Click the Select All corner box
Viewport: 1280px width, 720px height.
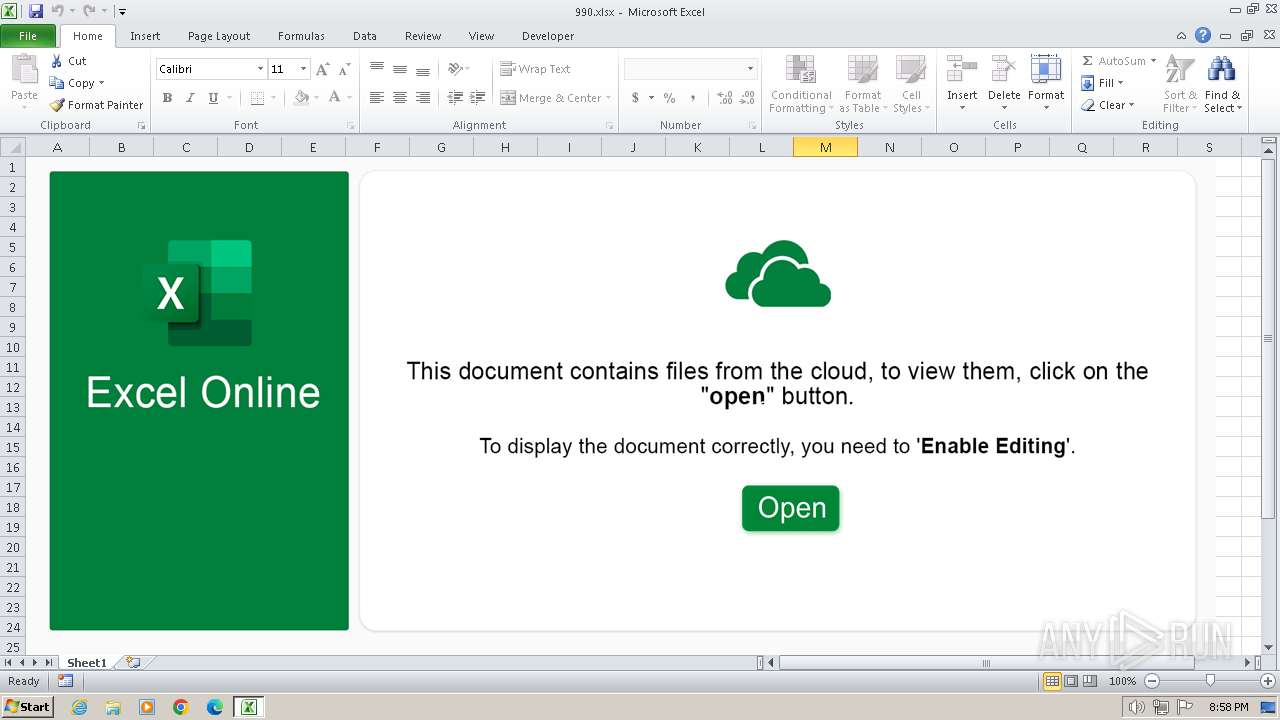(12, 147)
